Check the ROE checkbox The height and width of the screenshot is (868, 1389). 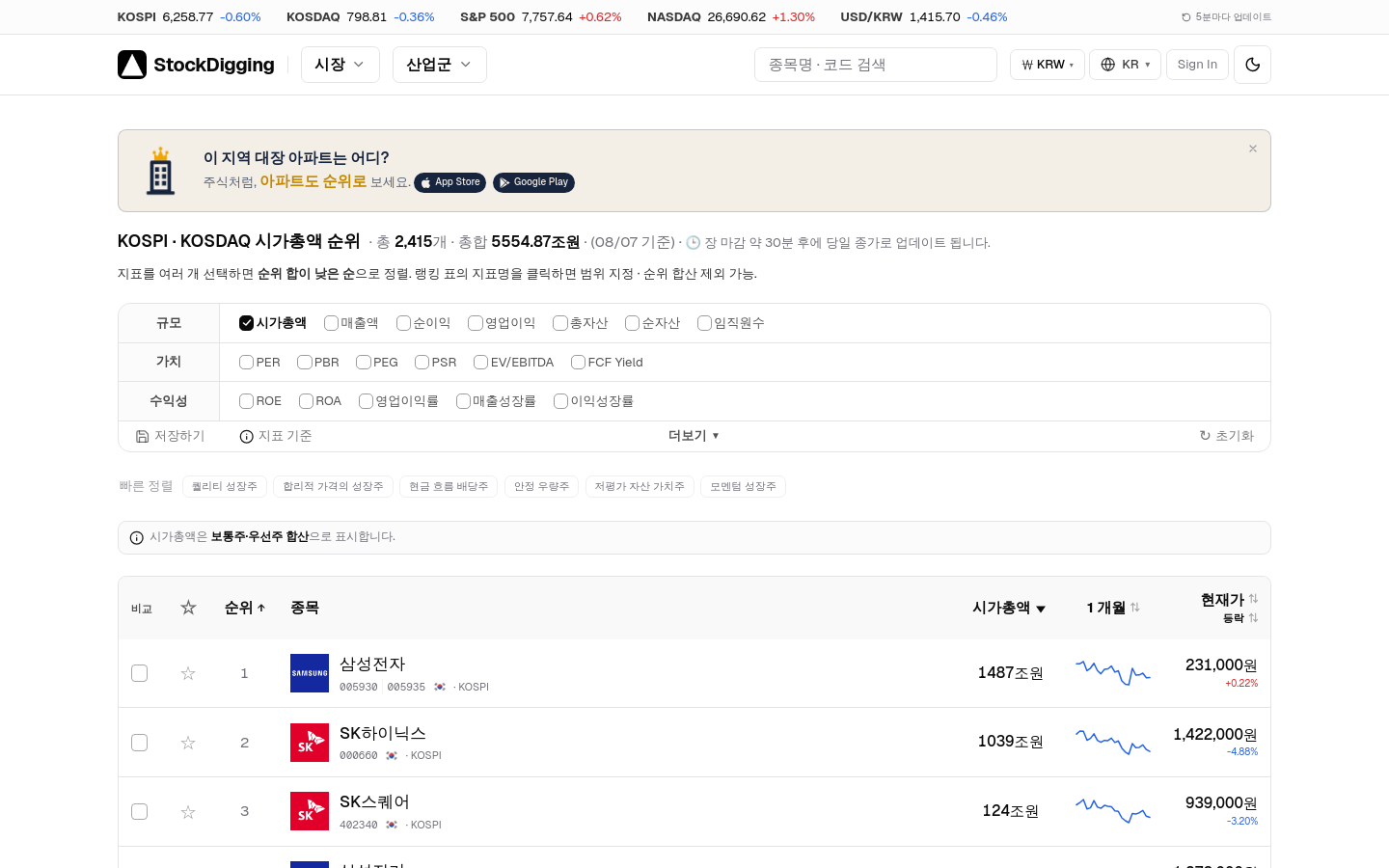pos(246,401)
